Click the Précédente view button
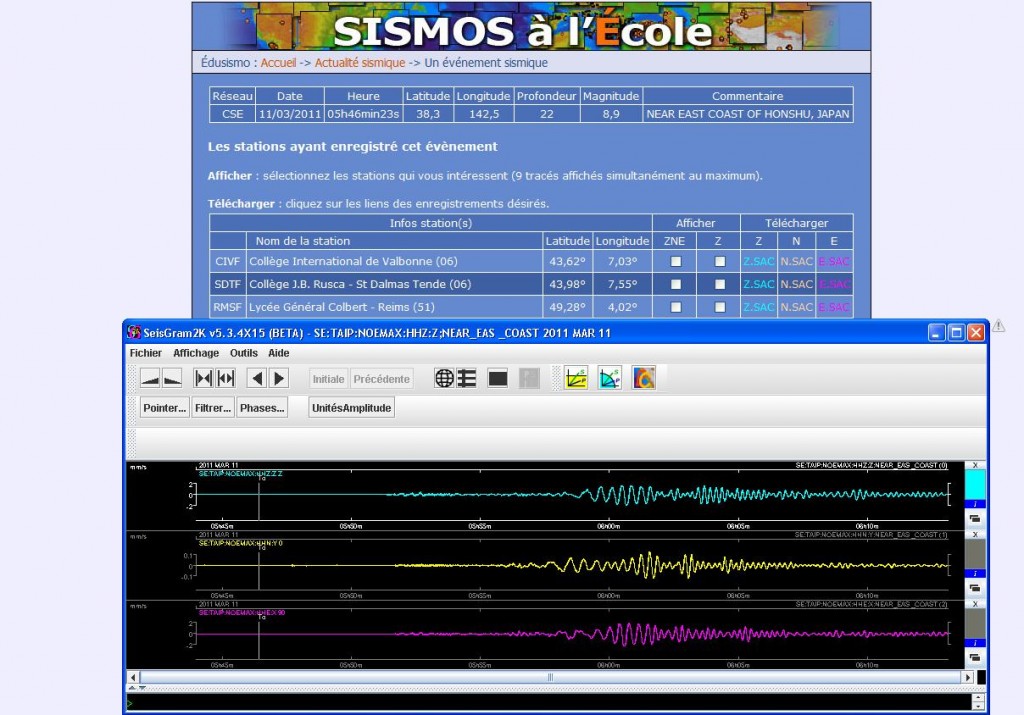The width and height of the screenshot is (1024, 715). (x=381, y=379)
